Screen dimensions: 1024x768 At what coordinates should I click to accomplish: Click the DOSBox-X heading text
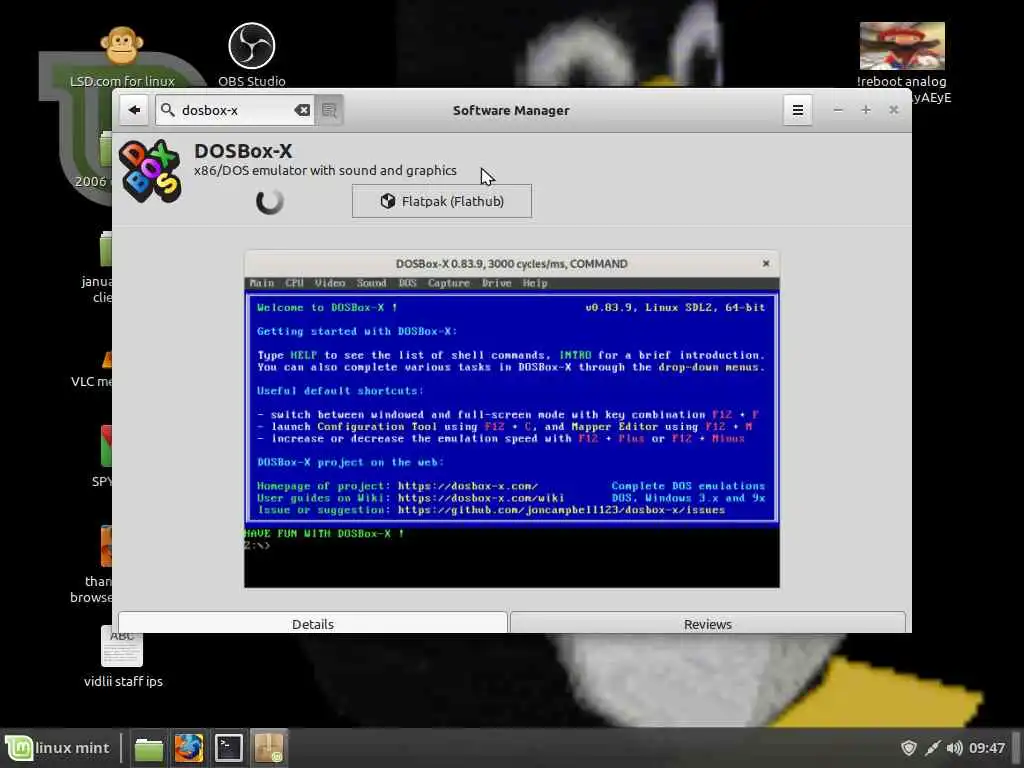(x=243, y=151)
